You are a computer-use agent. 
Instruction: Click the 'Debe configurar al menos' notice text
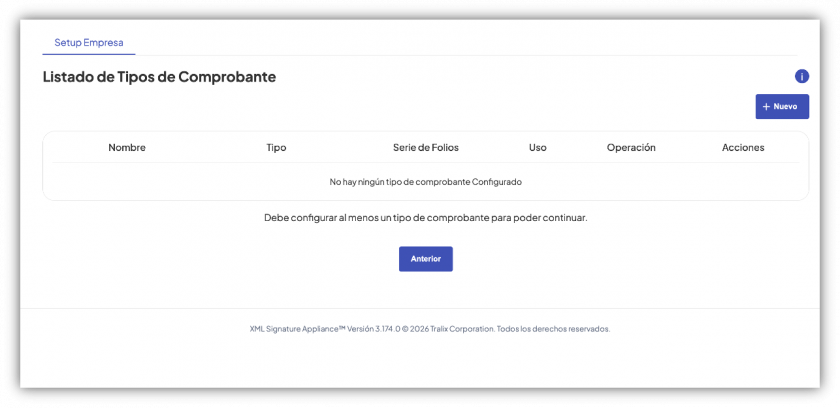pos(426,218)
